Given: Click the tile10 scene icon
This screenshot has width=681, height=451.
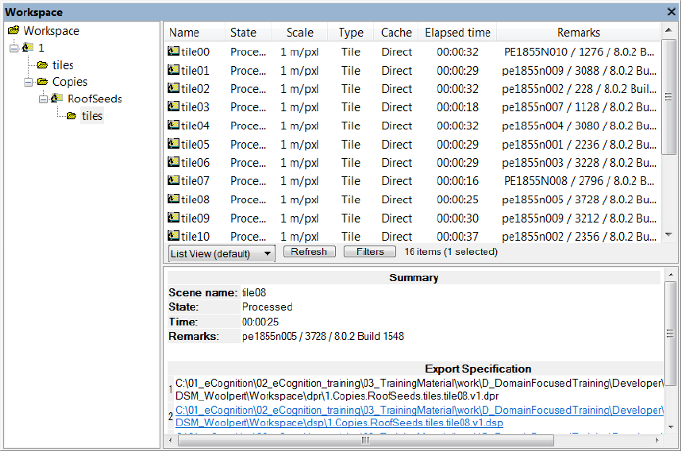Looking at the screenshot, I should 174,236.
